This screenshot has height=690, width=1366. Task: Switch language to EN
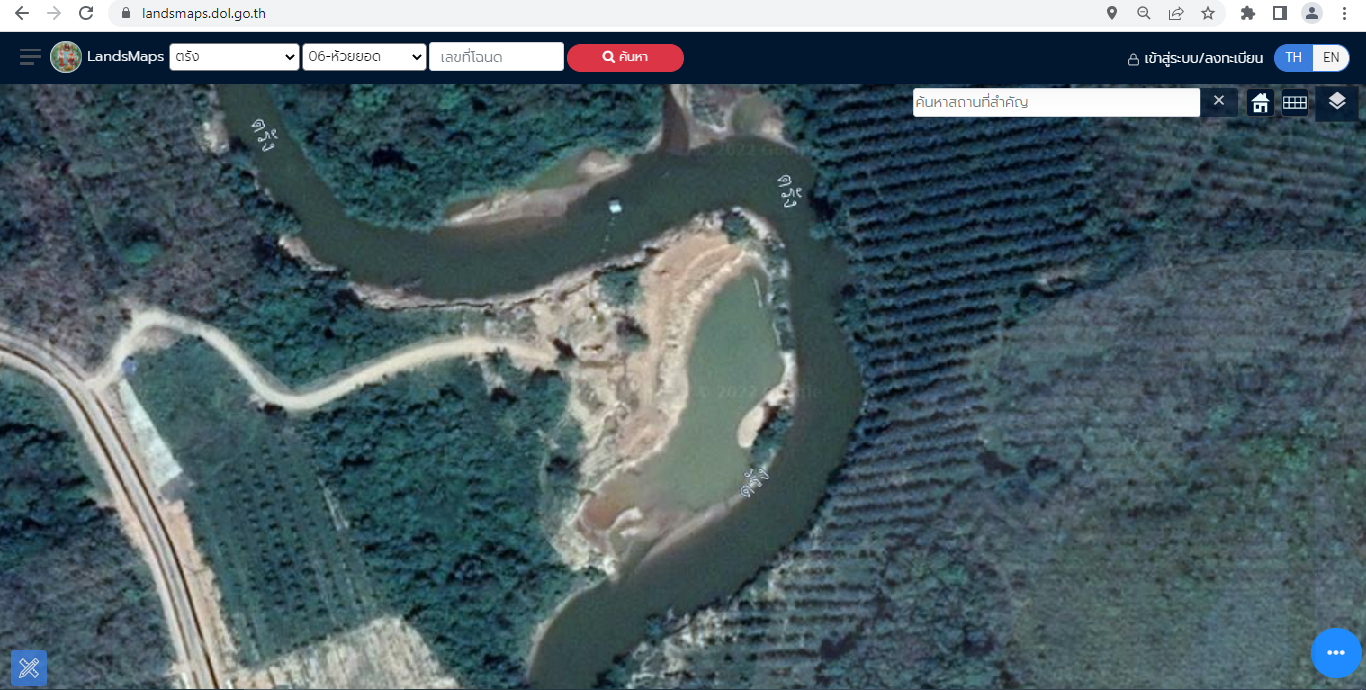click(1330, 57)
